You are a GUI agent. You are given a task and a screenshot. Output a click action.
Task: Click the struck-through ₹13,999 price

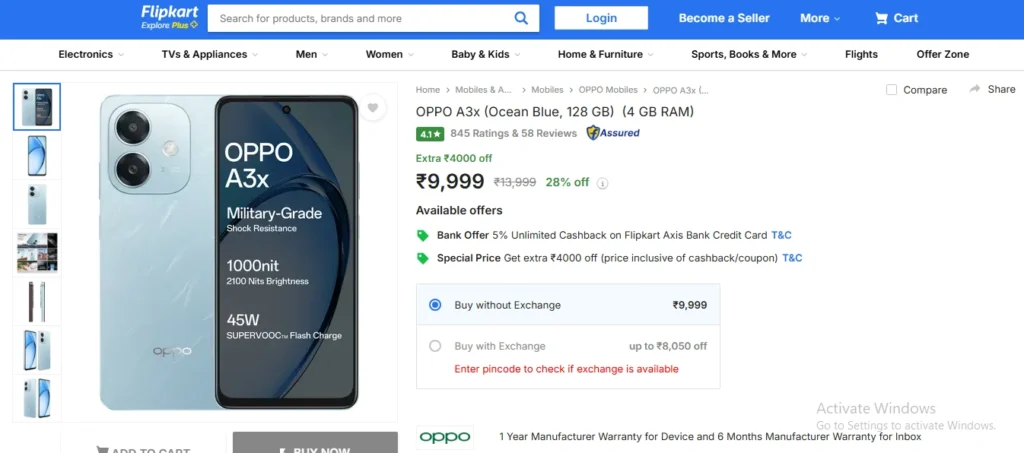click(x=515, y=182)
